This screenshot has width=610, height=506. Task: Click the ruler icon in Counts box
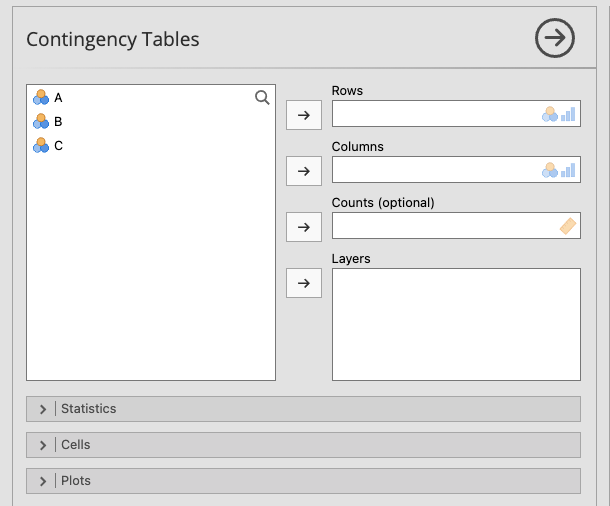coord(568,226)
